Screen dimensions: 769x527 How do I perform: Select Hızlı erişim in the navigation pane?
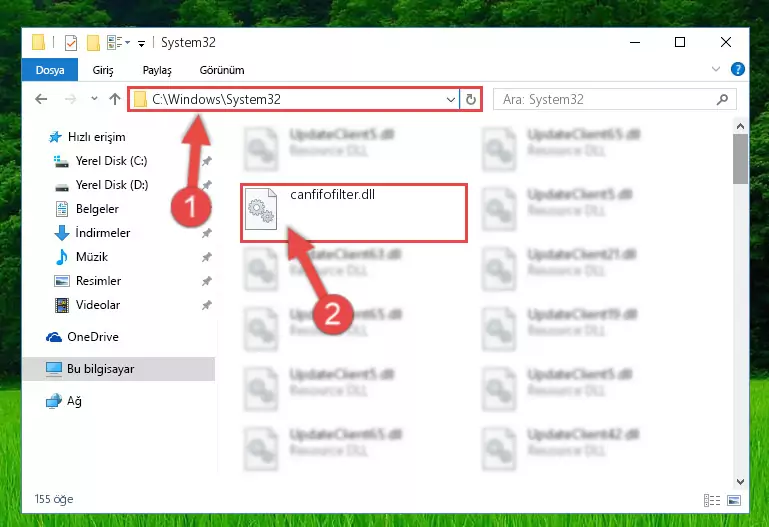[97, 137]
